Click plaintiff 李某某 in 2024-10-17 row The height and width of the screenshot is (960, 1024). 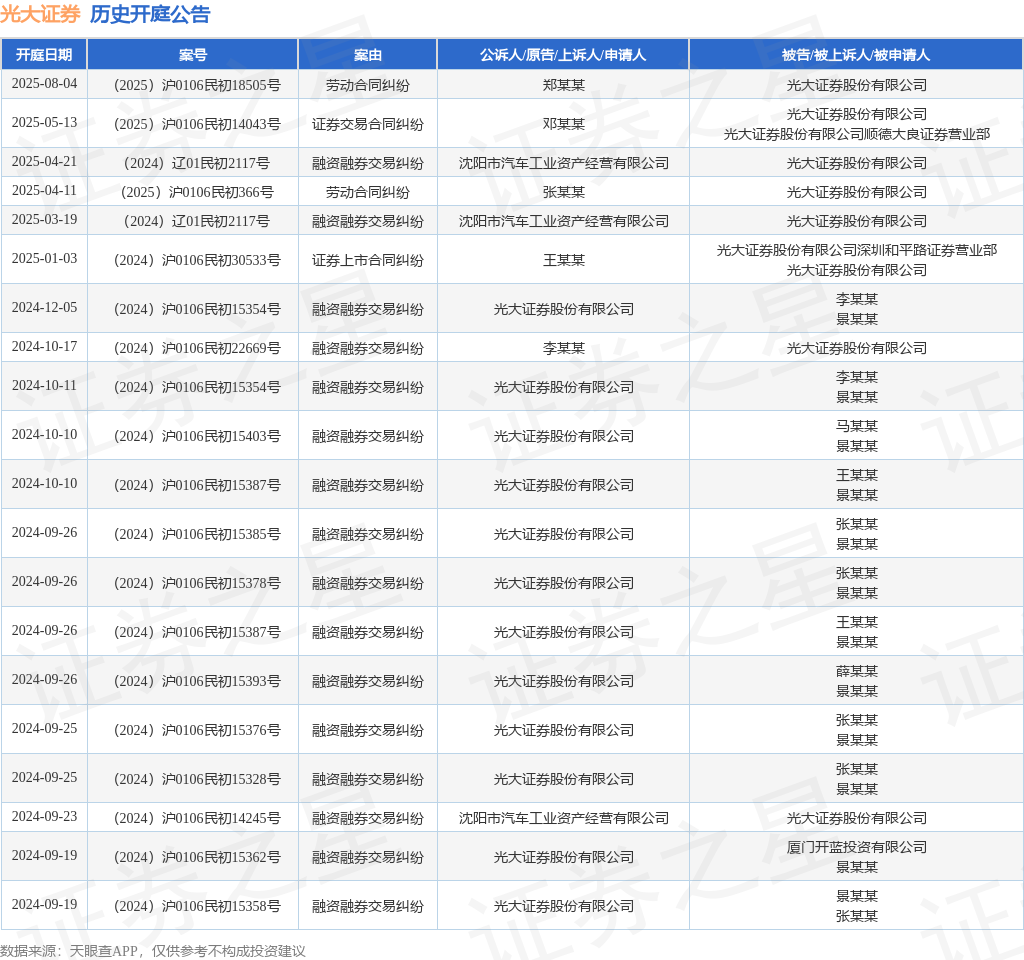564,348
